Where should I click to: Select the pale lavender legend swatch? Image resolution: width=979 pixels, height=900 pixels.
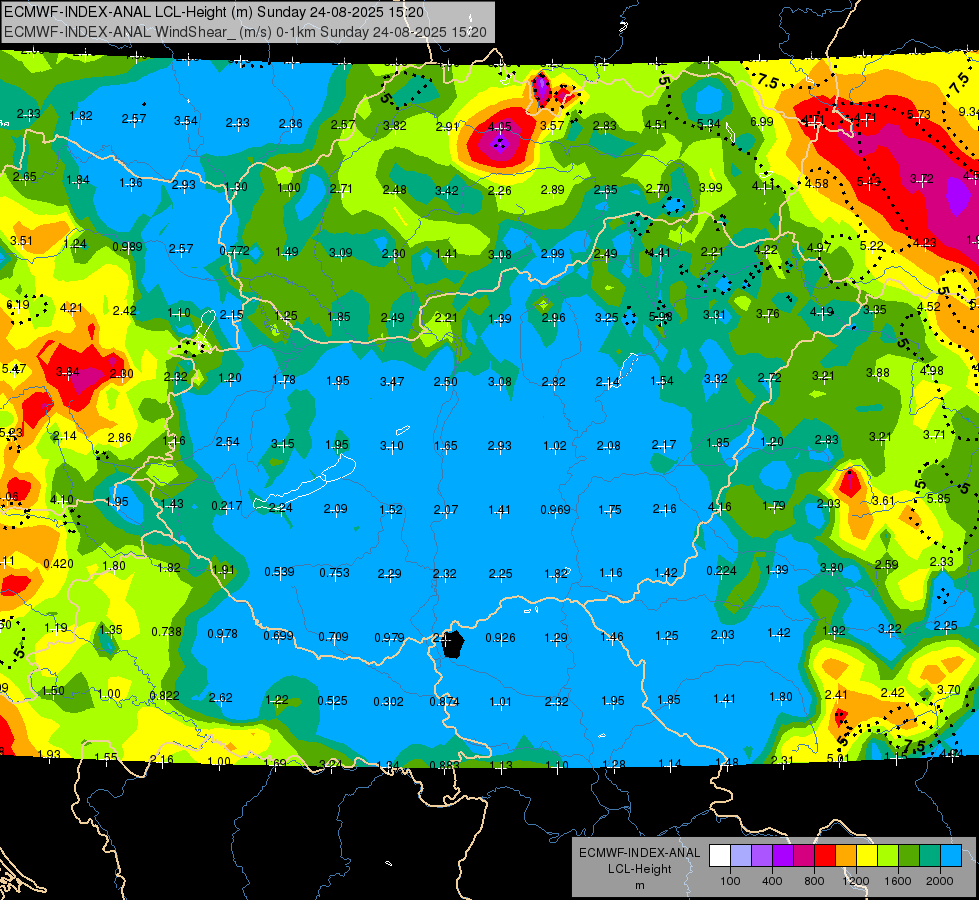tap(741, 855)
